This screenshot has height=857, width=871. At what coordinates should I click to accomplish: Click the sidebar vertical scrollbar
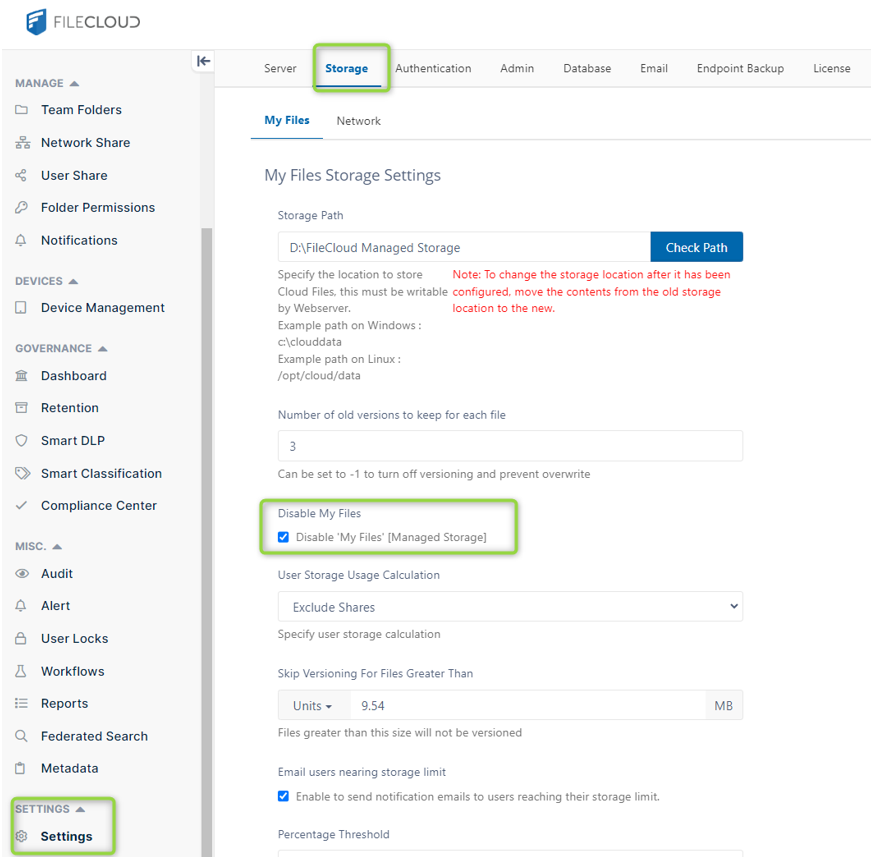click(207, 542)
